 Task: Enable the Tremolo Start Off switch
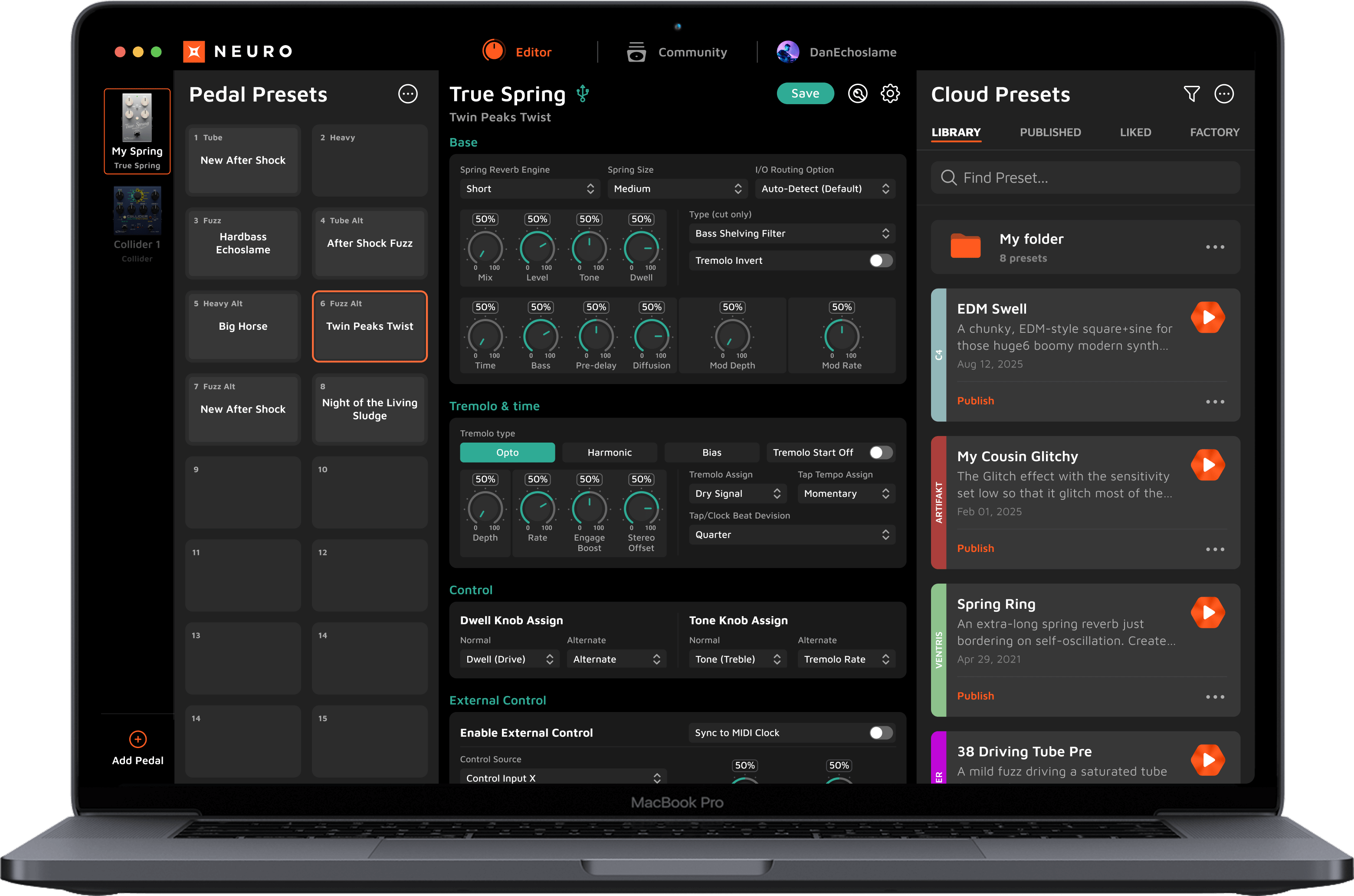880,453
